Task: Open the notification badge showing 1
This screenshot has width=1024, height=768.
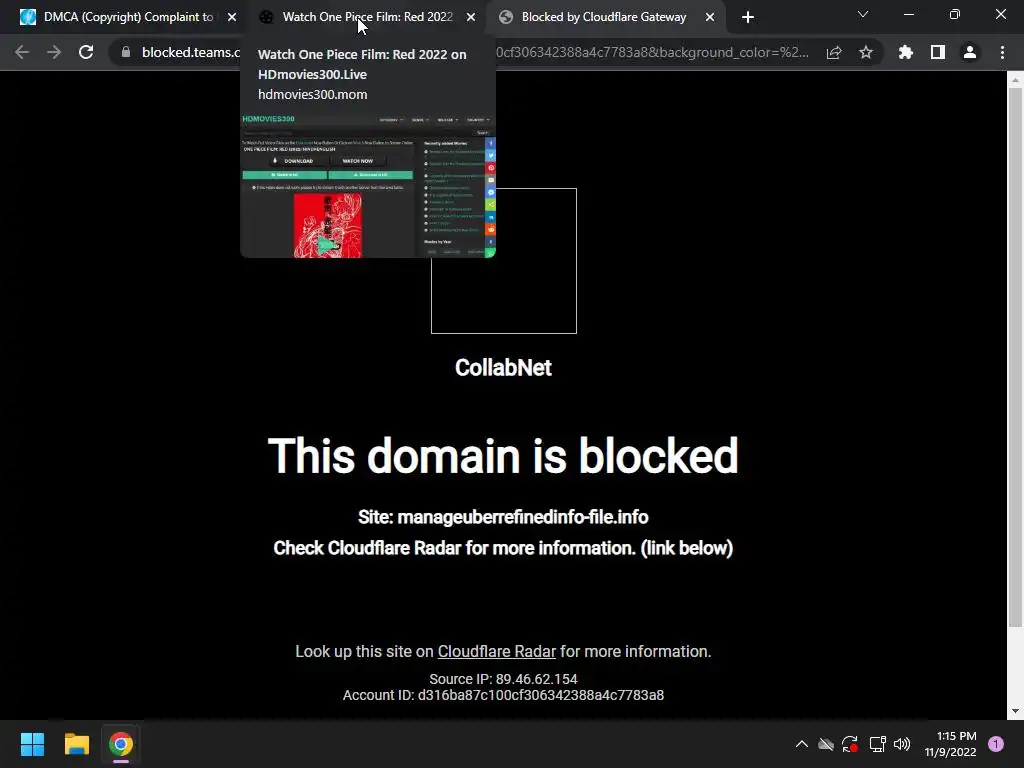Action: 996,744
